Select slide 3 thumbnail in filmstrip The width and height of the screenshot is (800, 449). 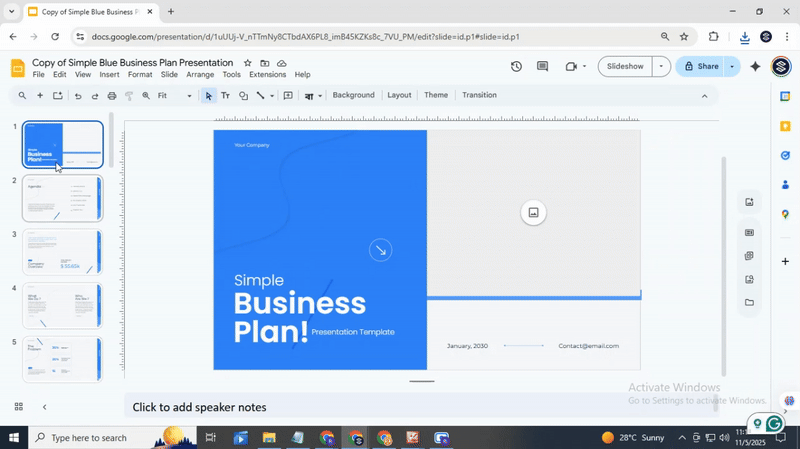click(x=62, y=252)
